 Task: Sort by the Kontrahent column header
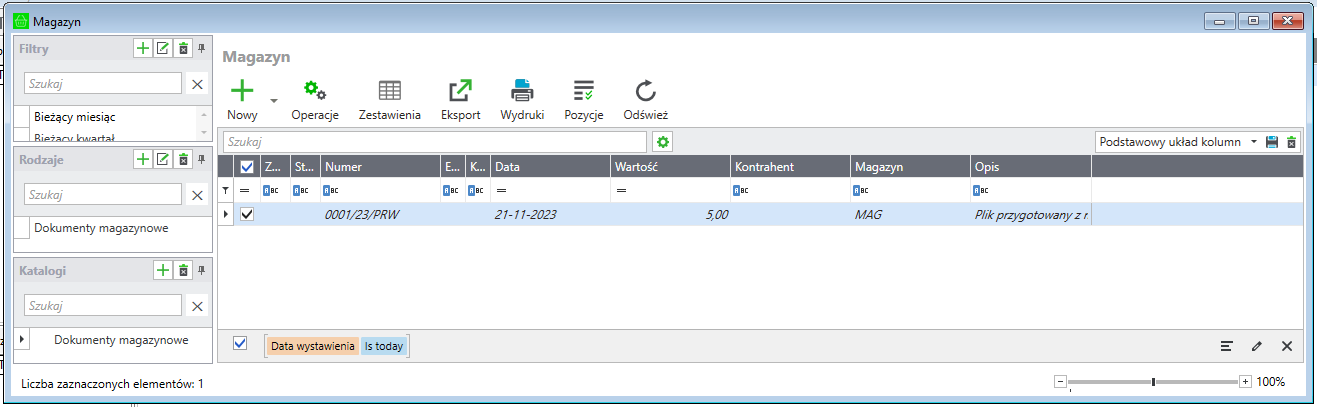pos(789,167)
